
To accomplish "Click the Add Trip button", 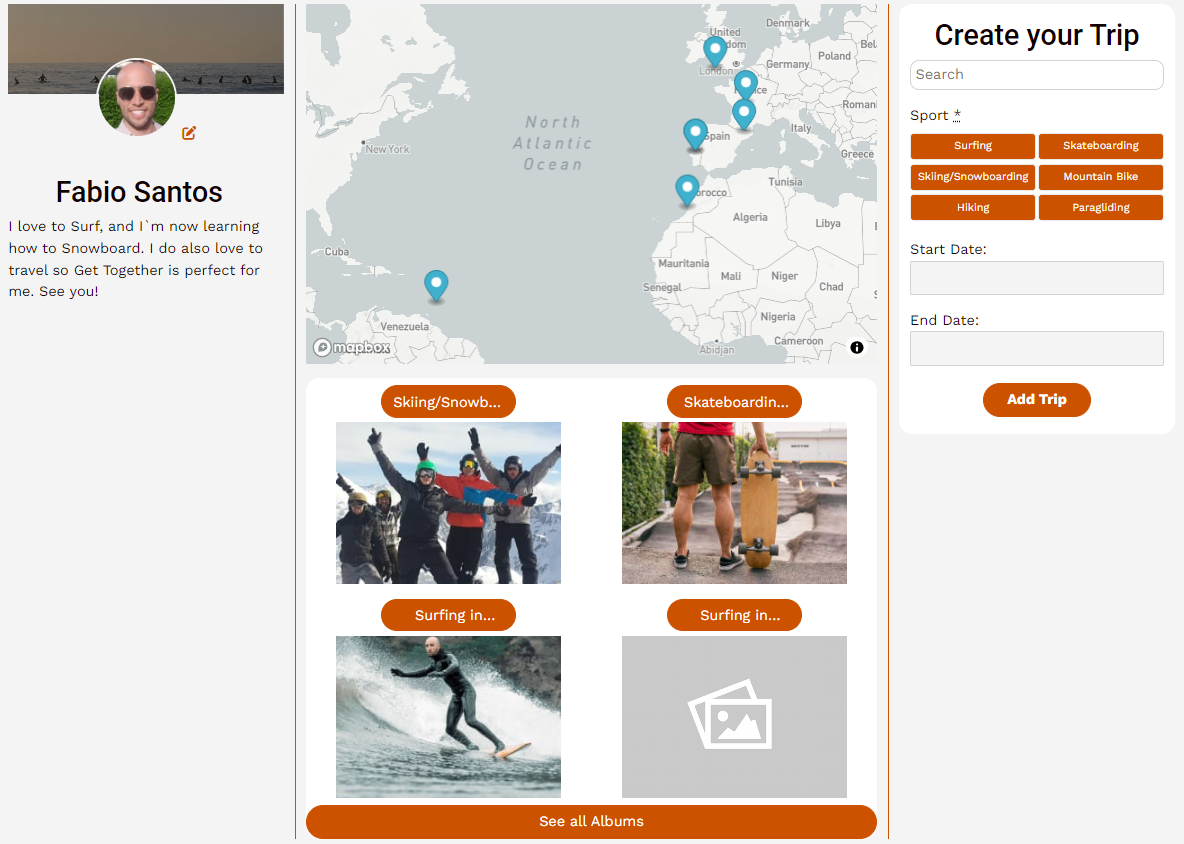I will pos(1036,399).
